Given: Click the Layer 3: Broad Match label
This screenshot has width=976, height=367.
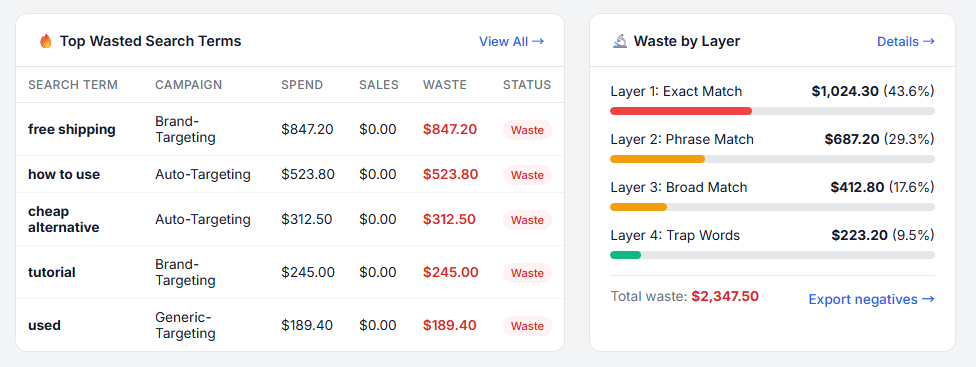Looking at the screenshot, I should [679, 187].
